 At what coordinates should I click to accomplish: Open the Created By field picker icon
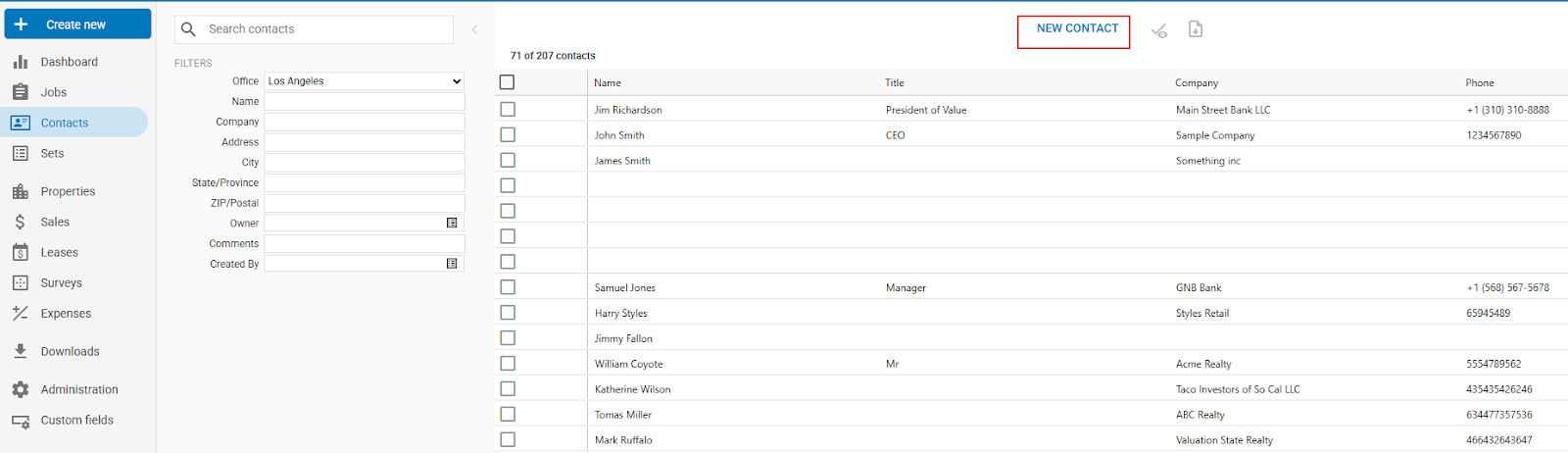(452, 264)
